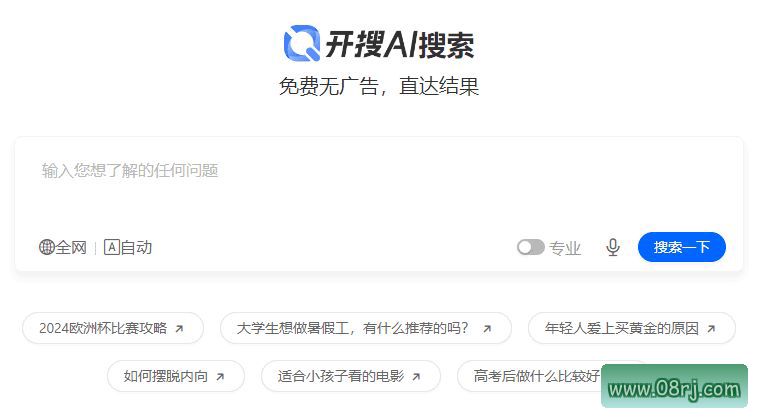
Task: Choose the 适合小孩子看的电影 suggested query
Action: pyautogui.click(x=350, y=376)
